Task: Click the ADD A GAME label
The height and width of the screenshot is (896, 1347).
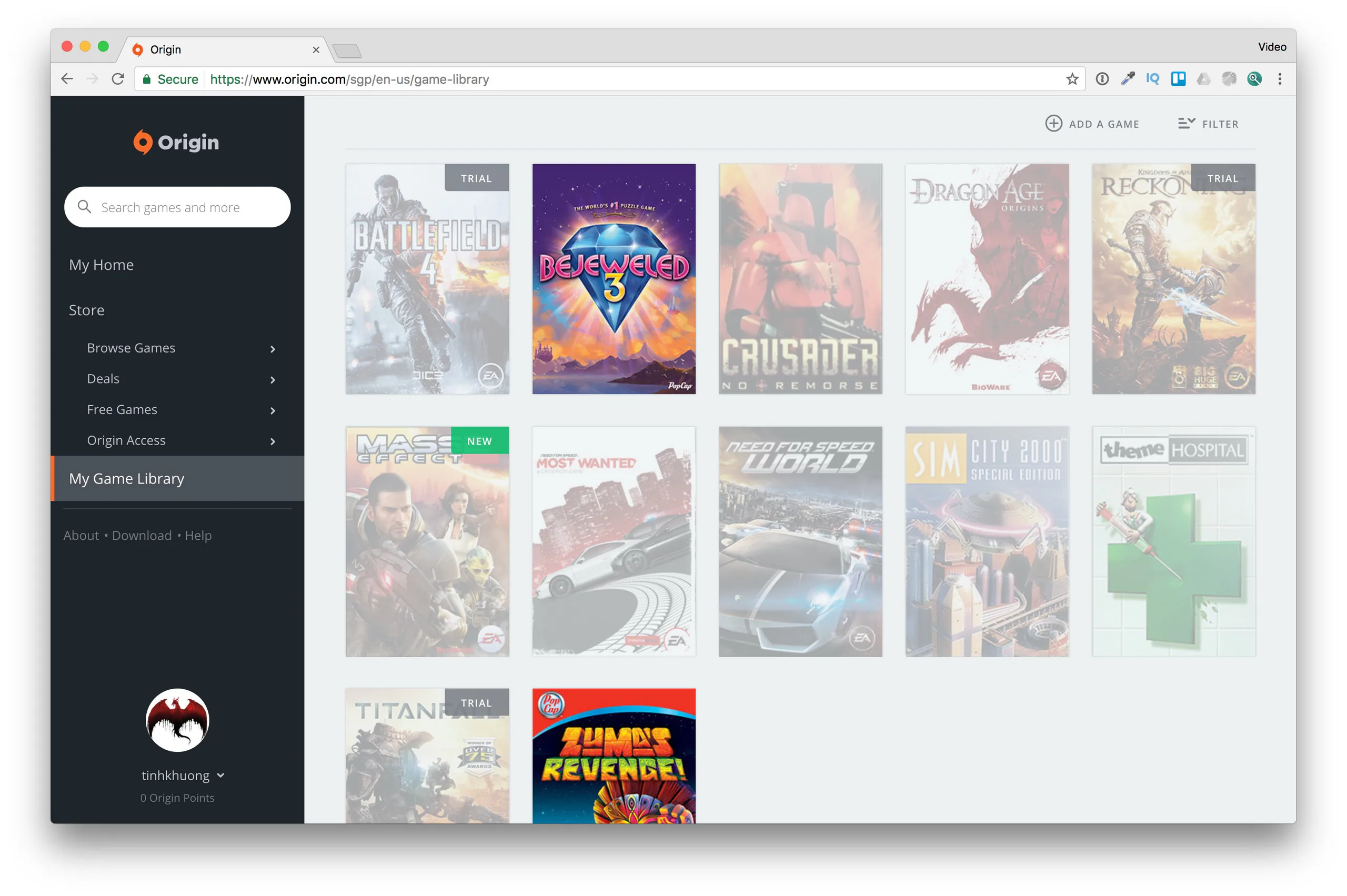Action: pos(1103,124)
